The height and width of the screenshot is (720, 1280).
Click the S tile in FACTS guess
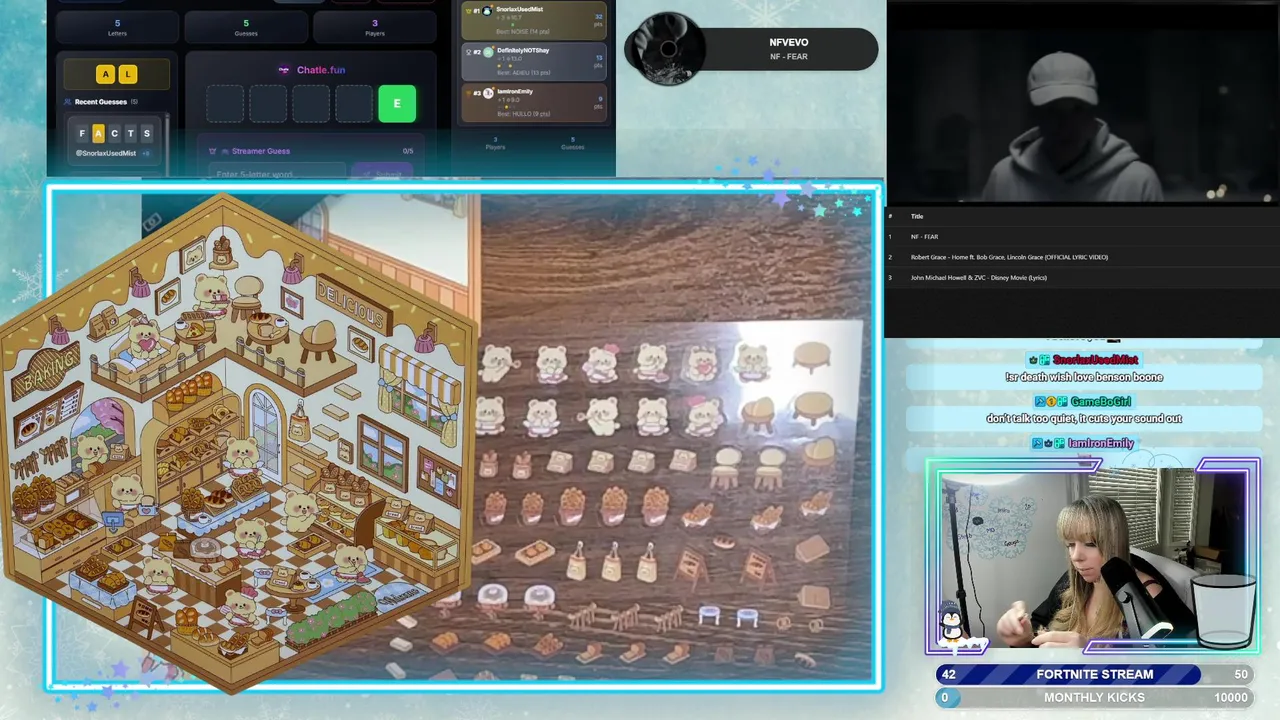click(x=146, y=133)
